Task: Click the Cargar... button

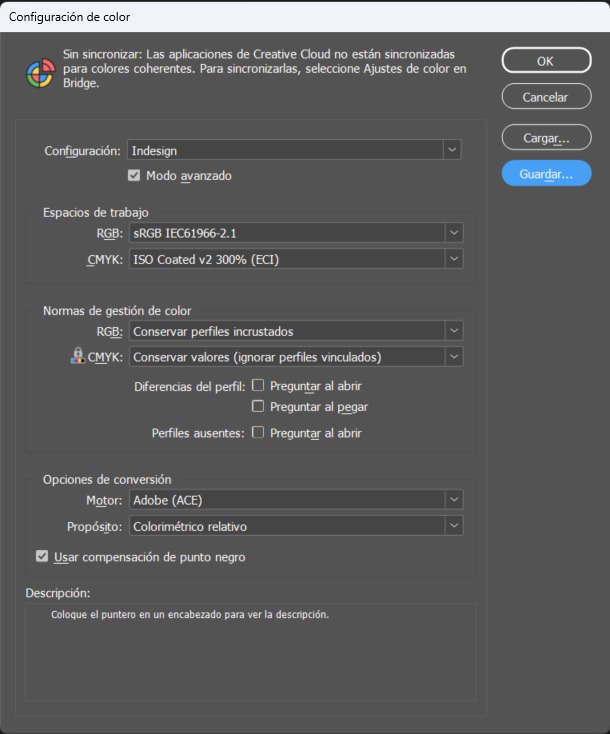Action: 545,138
